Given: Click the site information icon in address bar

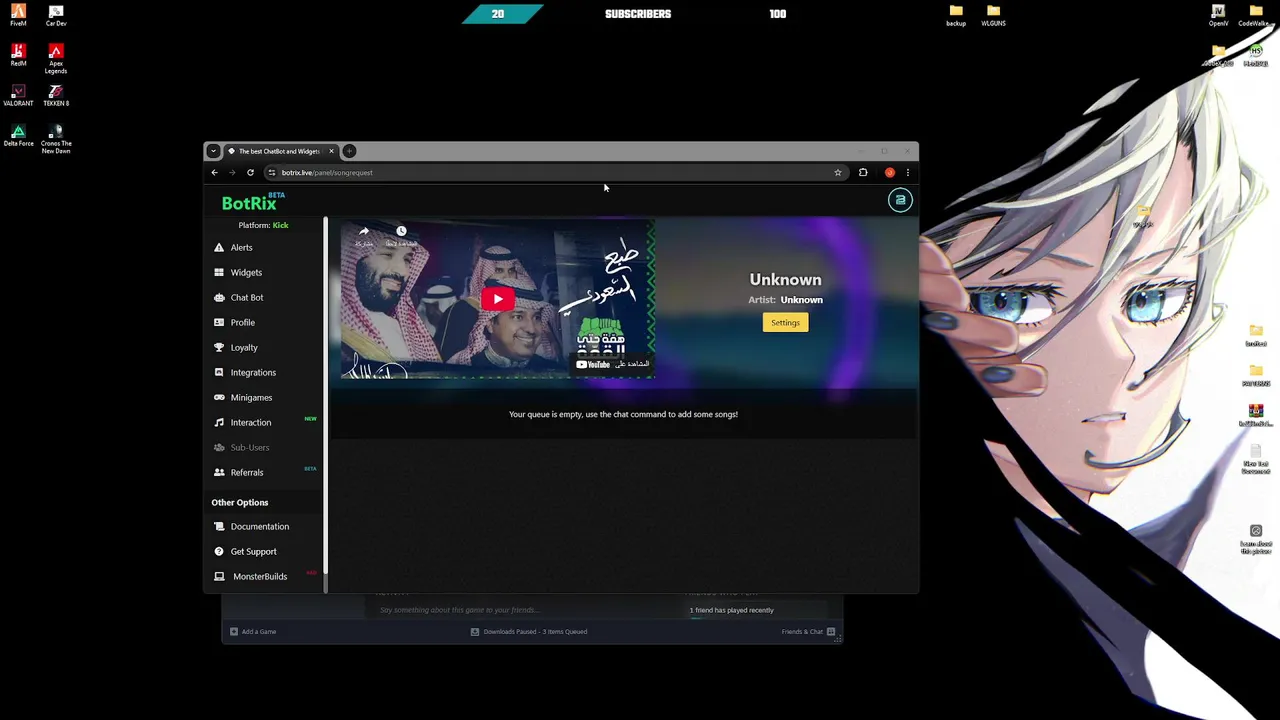Looking at the screenshot, I should [x=271, y=172].
